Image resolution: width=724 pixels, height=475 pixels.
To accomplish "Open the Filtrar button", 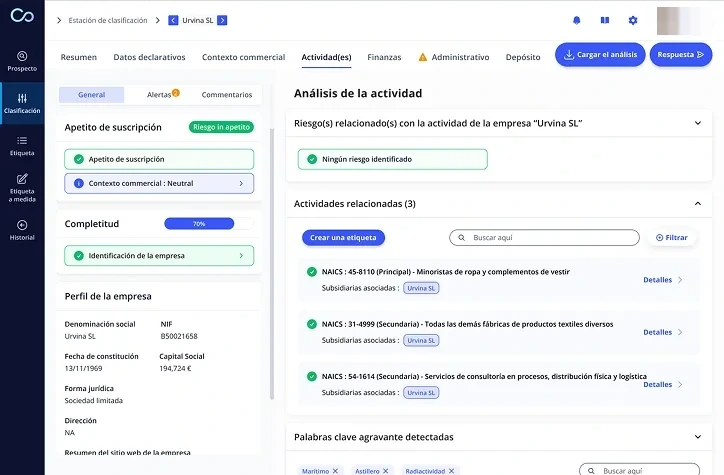I will pos(671,238).
